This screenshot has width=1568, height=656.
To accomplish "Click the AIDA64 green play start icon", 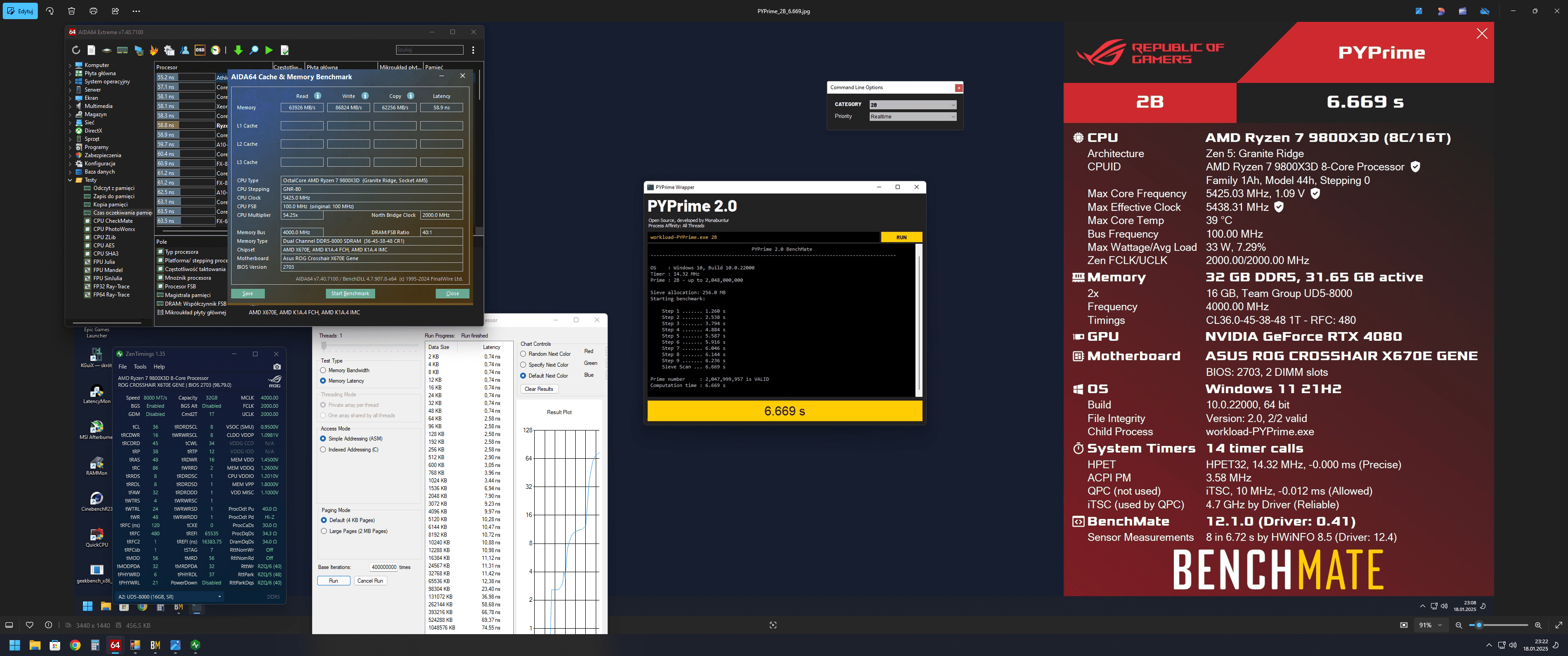I will (x=269, y=51).
